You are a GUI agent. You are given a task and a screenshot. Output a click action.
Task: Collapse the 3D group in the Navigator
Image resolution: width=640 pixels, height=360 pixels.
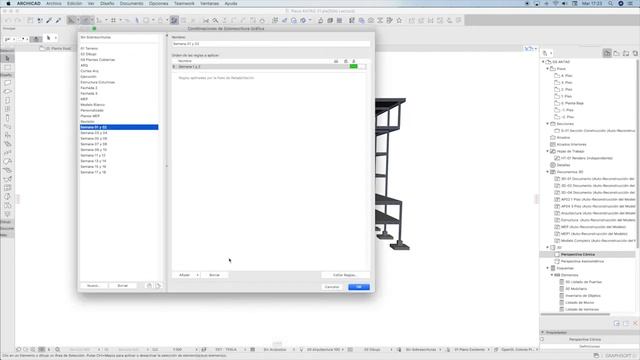[x=548, y=247]
